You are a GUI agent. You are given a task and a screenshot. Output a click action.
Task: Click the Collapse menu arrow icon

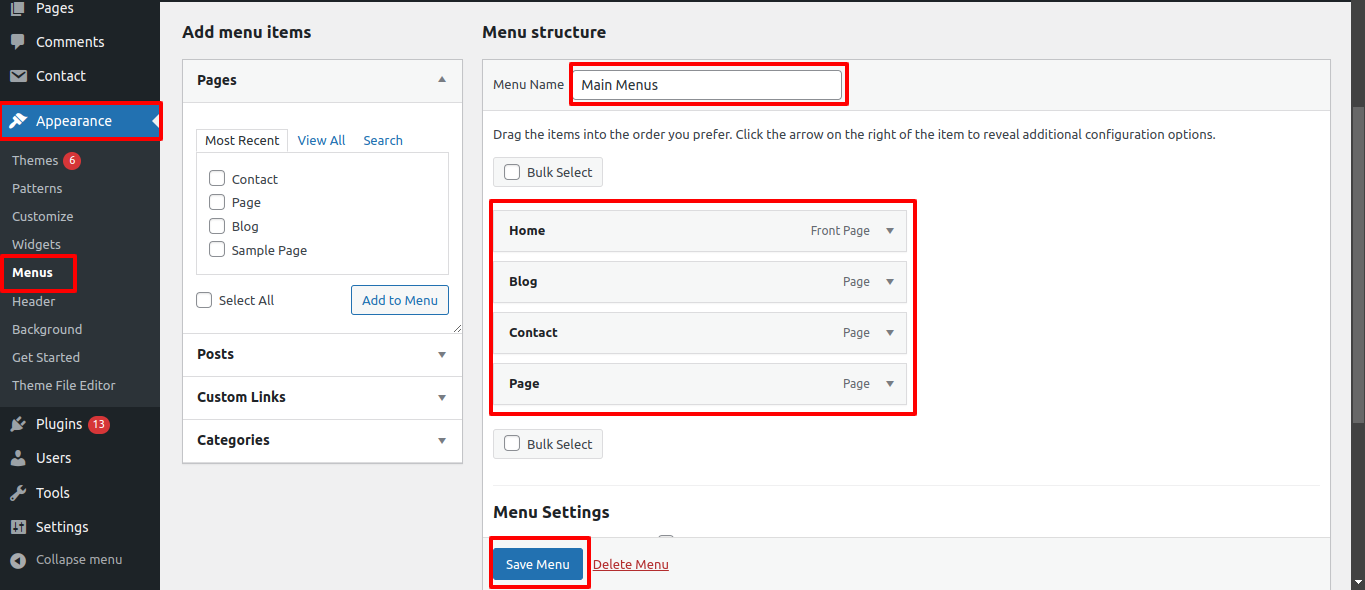pyautogui.click(x=18, y=560)
